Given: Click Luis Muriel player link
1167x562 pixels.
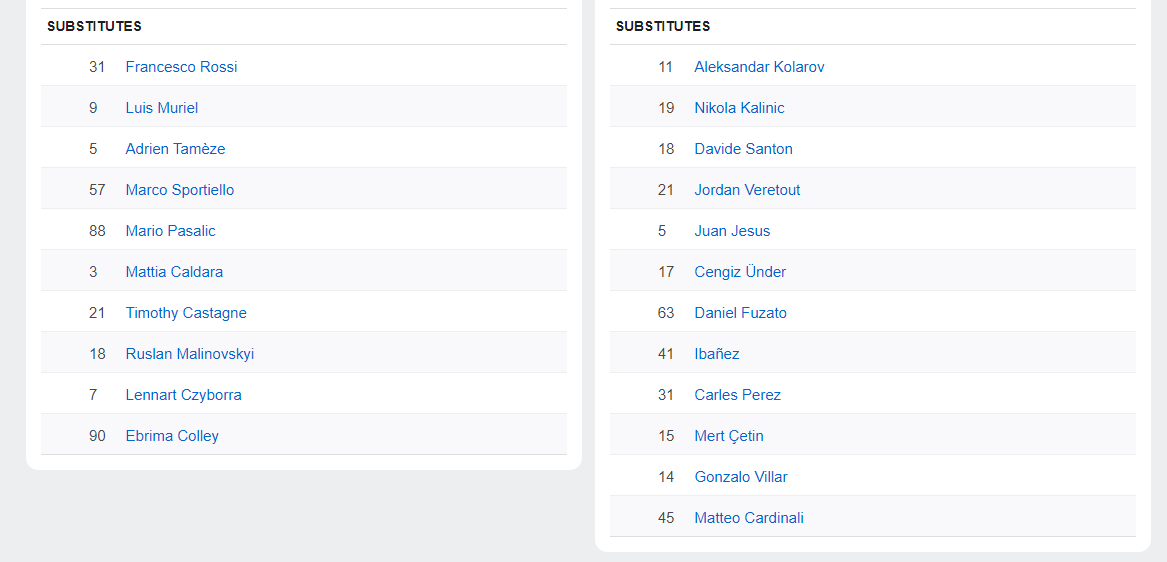Looking at the screenshot, I should 161,108.
